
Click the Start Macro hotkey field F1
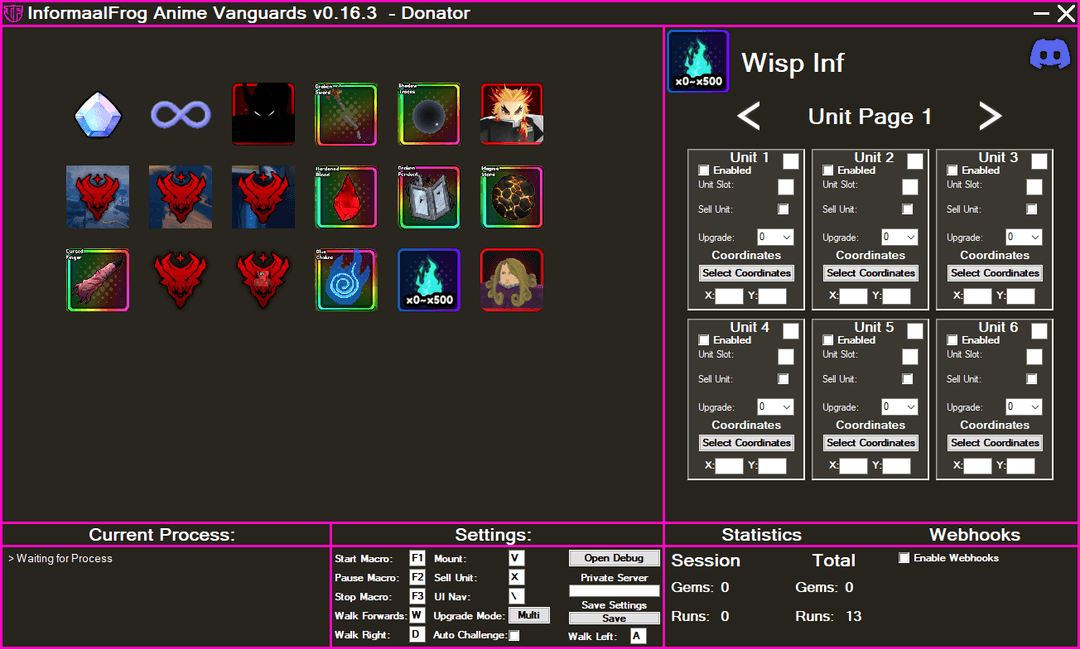[417, 558]
